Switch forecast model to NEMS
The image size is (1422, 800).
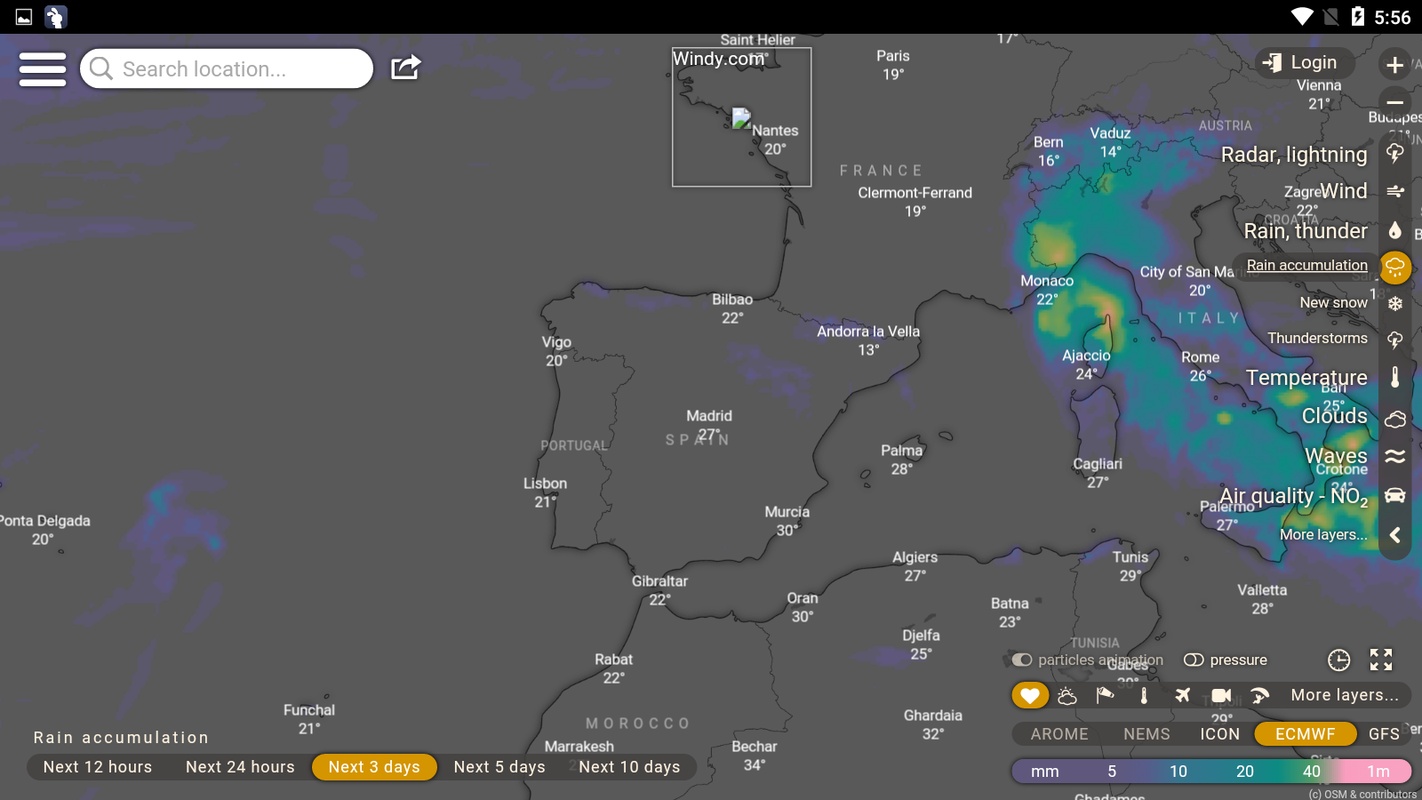tap(1146, 734)
